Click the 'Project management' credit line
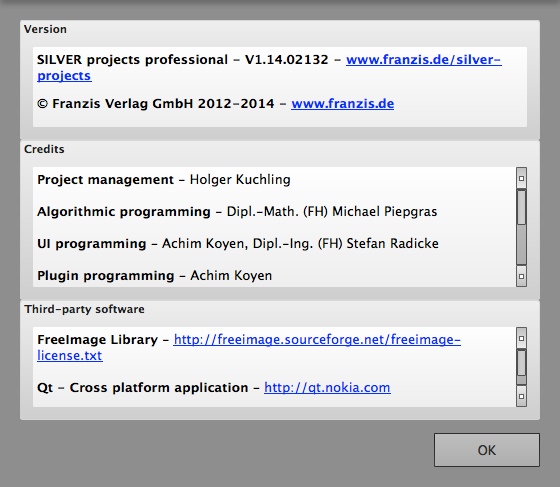Image resolution: width=560 pixels, height=487 pixels. pos(164,180)
